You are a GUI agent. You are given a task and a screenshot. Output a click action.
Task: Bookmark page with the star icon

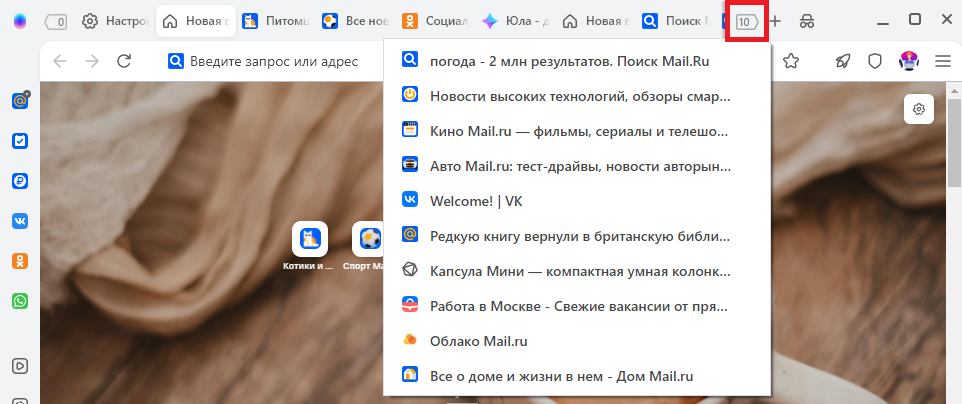[791, 61]
